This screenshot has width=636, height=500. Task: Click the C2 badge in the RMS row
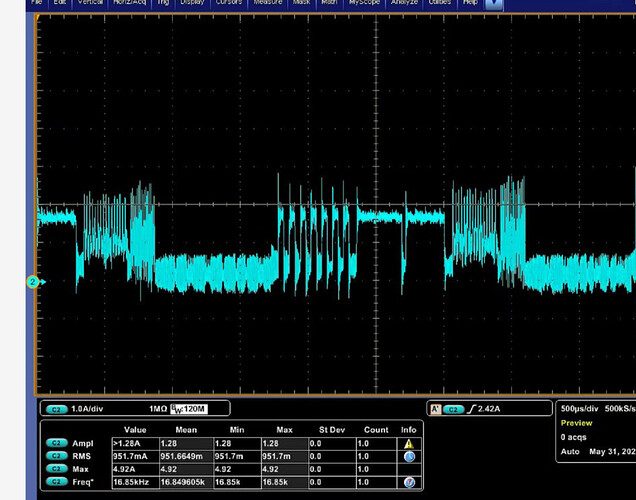[x=57, y=456]
